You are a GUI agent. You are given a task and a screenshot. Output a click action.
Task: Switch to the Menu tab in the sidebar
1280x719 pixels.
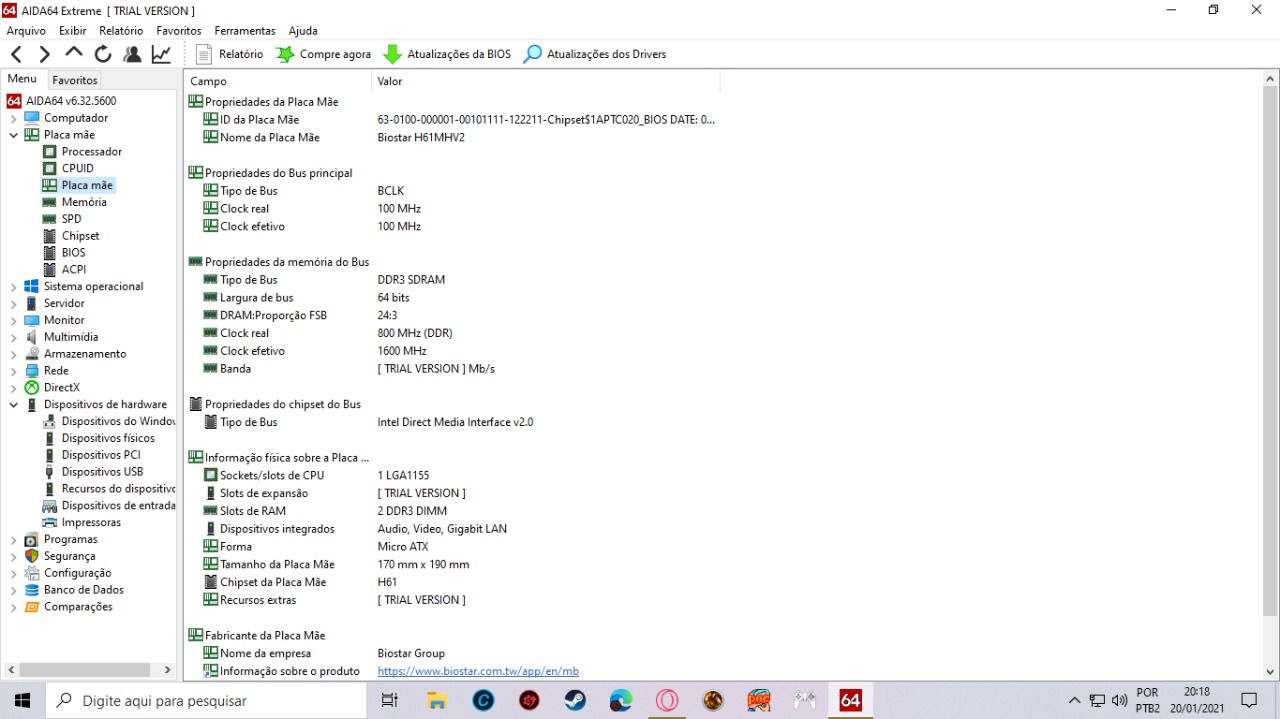click(22, 79)
